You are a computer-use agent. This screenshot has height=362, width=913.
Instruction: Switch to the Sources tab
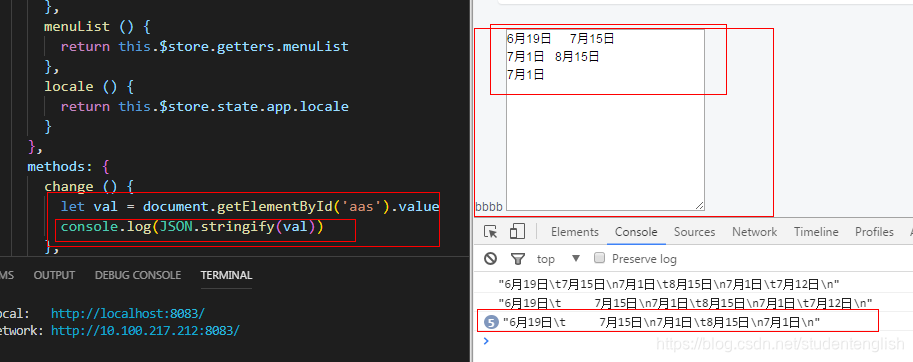click(695, 232)
